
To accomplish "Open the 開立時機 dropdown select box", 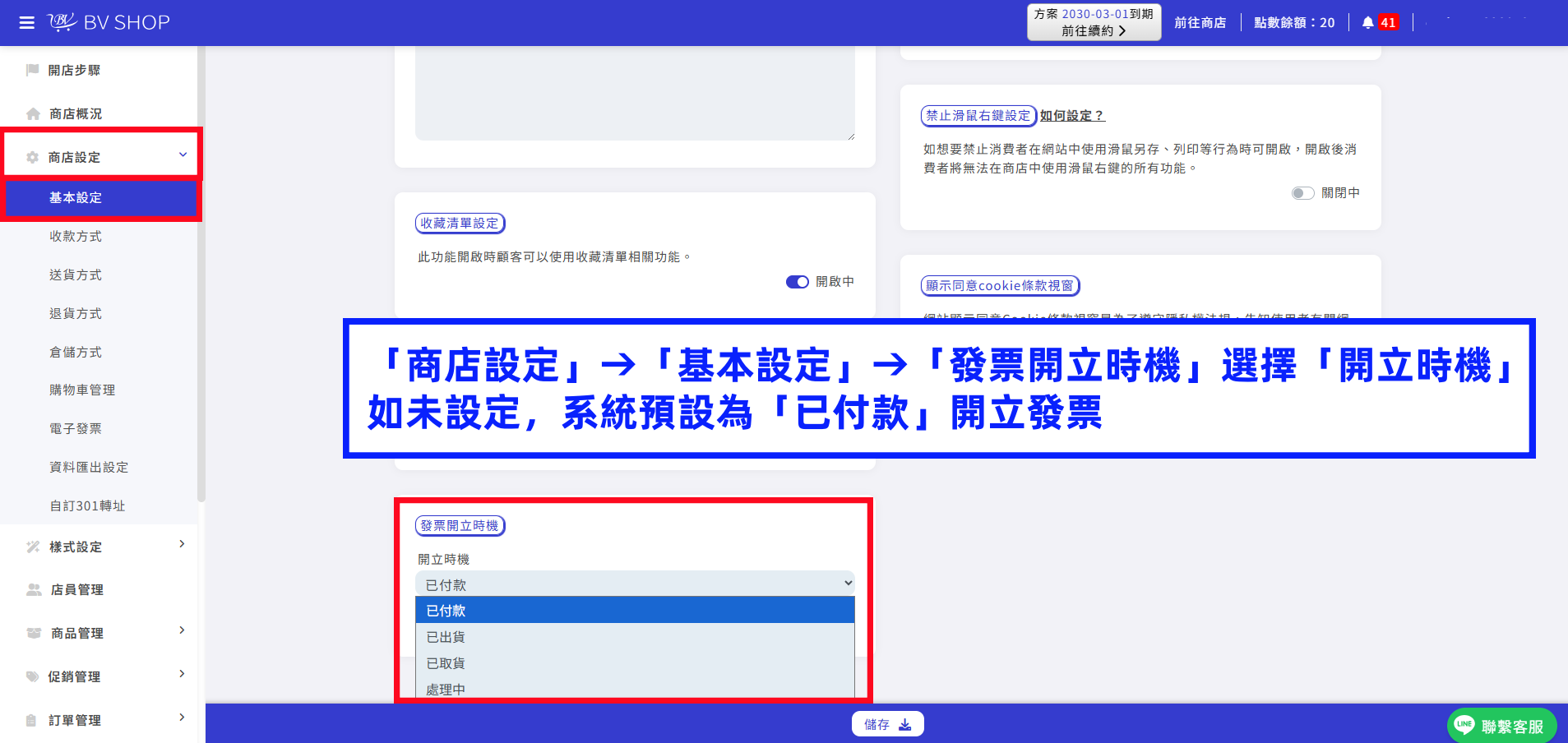I will click(x=635, y=584).
